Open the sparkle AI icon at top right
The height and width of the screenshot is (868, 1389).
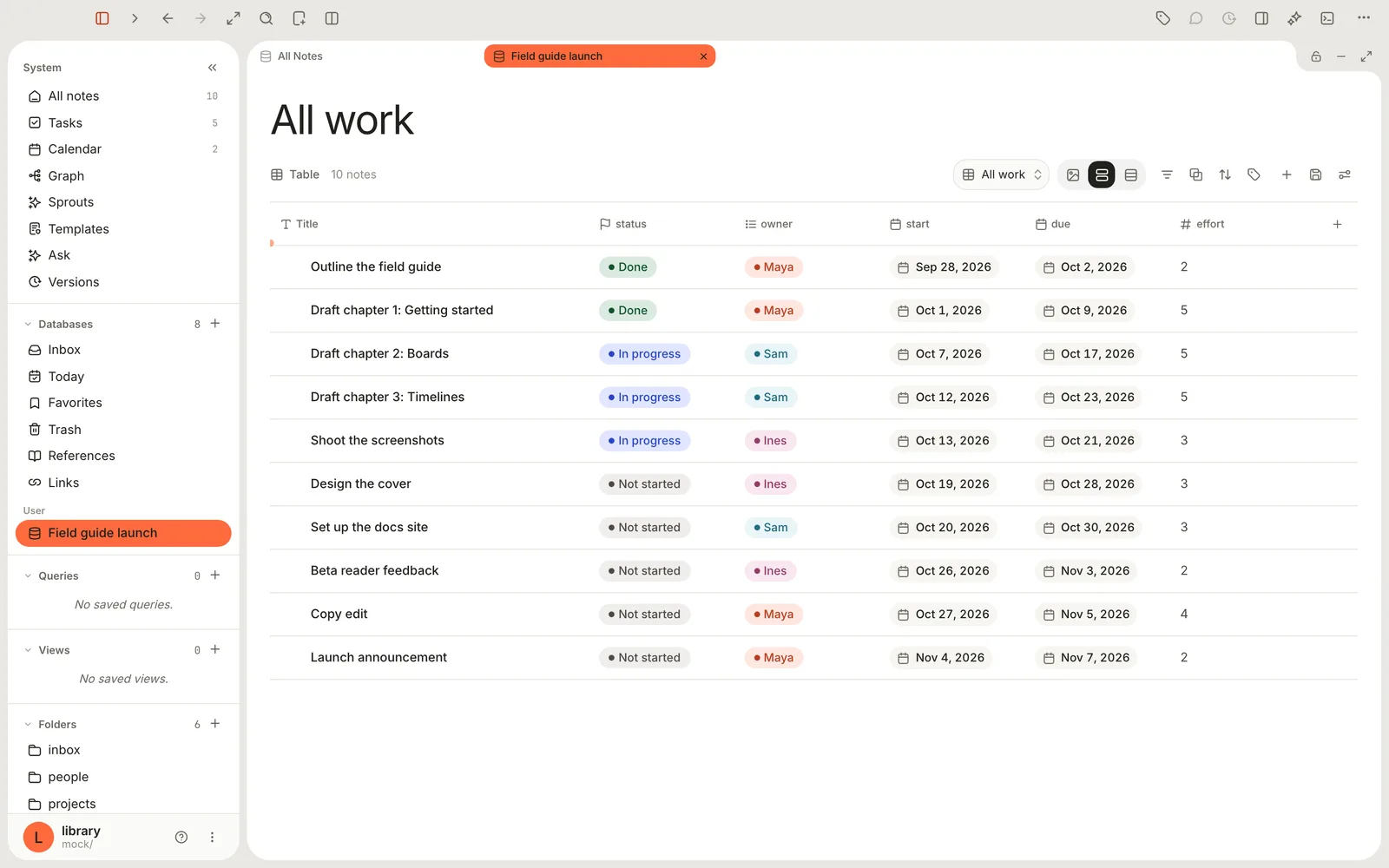coord(1294,18)
